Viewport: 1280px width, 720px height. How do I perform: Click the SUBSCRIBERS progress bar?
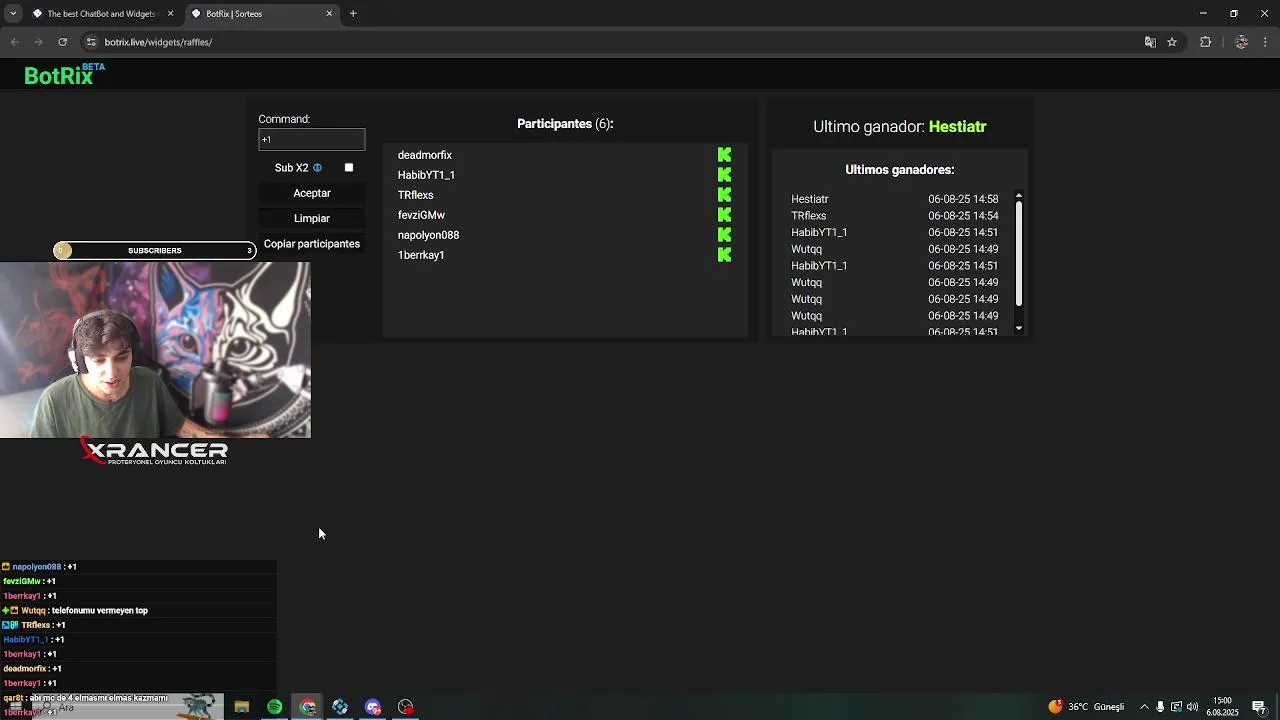[x=155, y=251]
